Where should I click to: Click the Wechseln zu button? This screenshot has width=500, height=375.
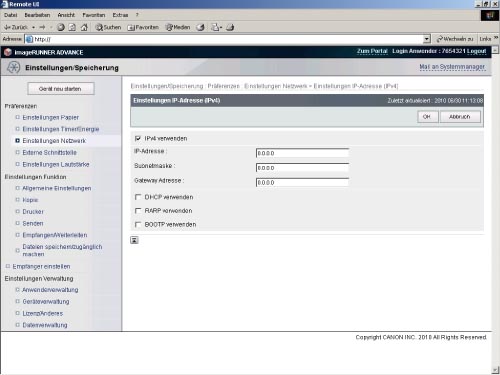[455, 39]
